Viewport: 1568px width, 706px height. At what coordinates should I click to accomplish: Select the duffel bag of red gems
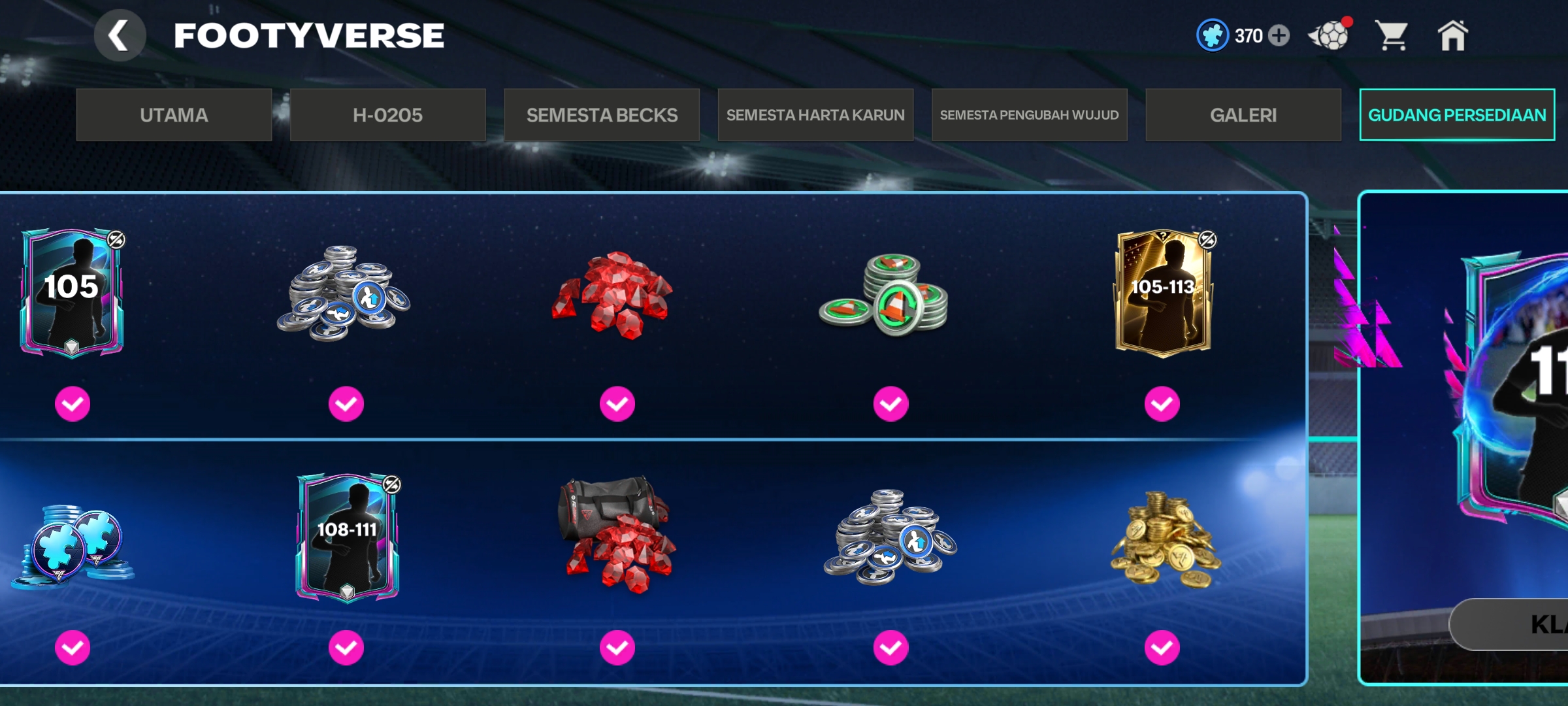(617, 535)
